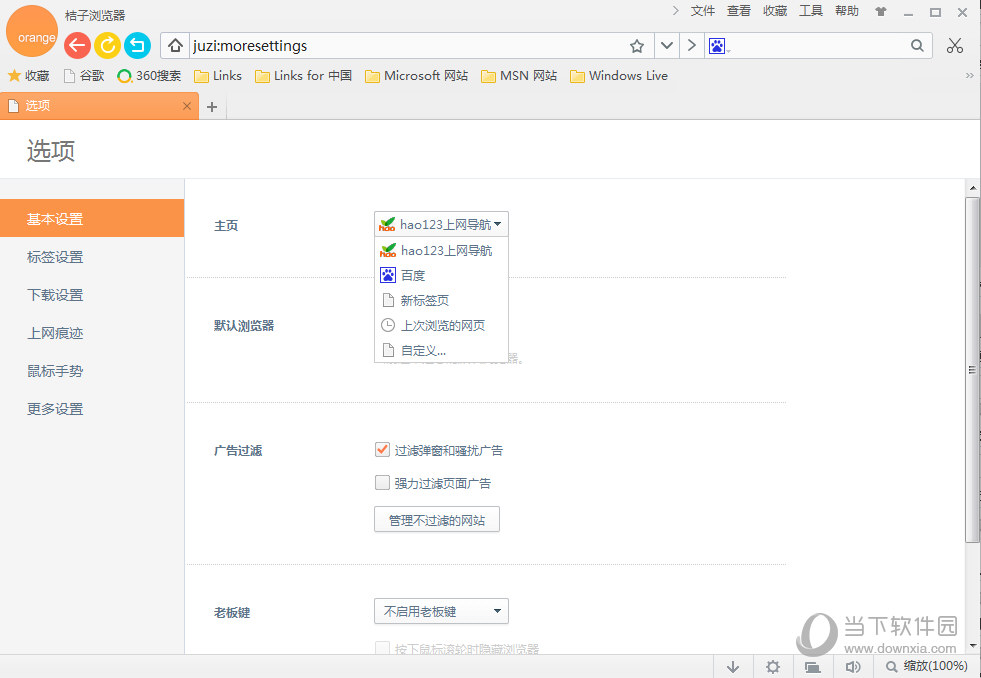This screenshot has width=981, height=678.
Task: Choose 百度 from the homepage list
Action: 413,275
